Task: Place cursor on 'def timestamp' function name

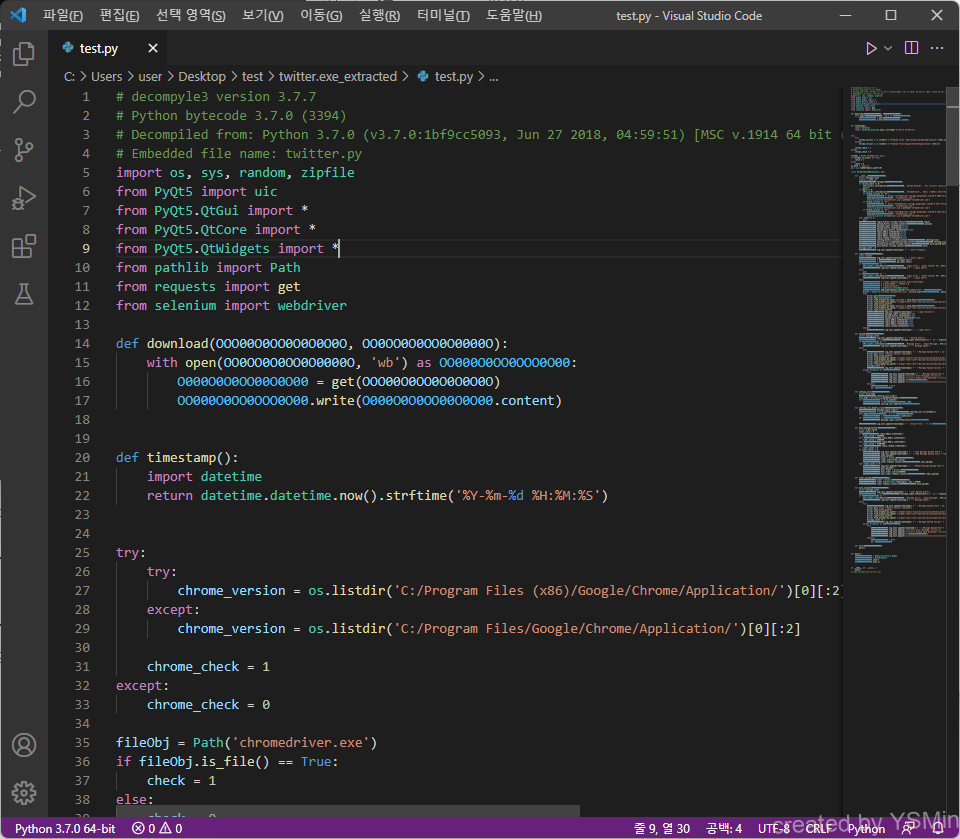Action: (x=181, y=457)
